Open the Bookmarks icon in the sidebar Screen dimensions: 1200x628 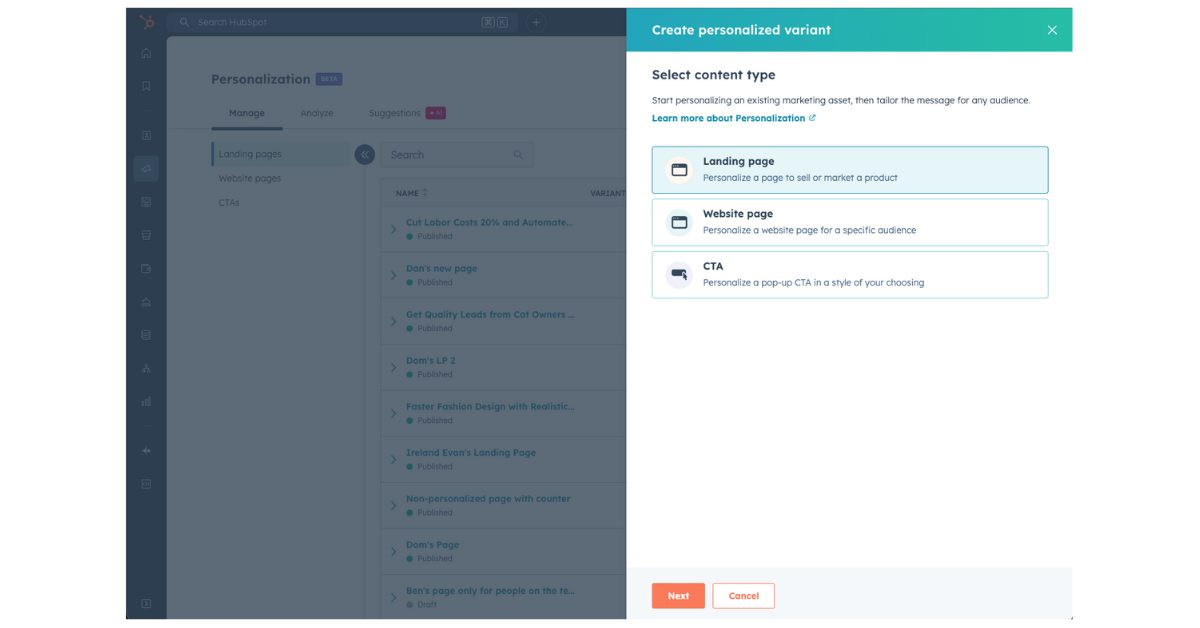146,85
